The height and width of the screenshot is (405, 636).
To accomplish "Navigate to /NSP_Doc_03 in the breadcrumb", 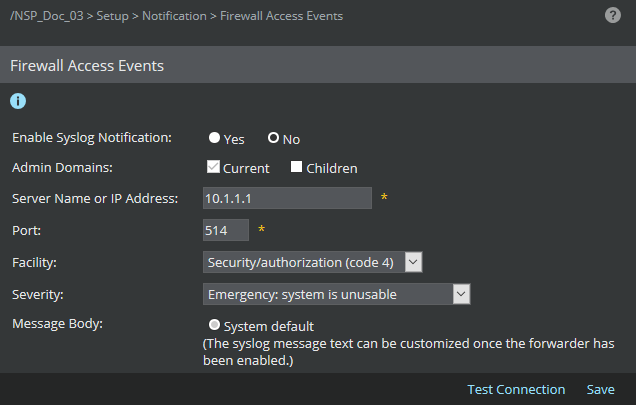I will tap(47, 16).
